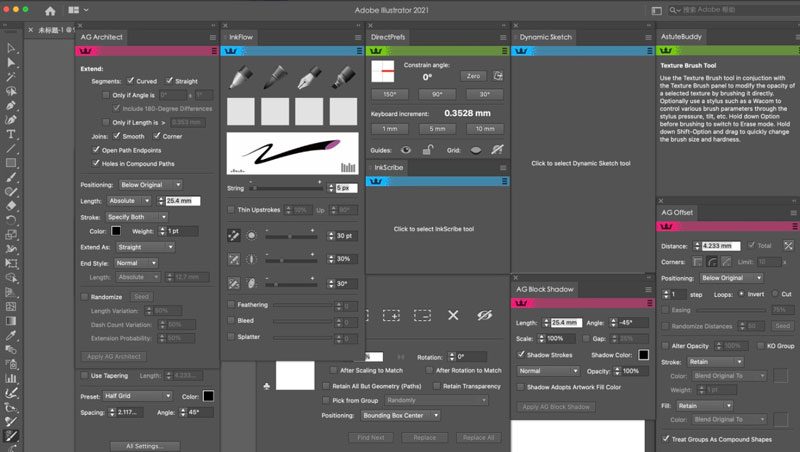Click the Color swatch beside Weight in AG Architect
Viewport: 800px width, 452px height.
pyautogui.click(x=116, y=231)
